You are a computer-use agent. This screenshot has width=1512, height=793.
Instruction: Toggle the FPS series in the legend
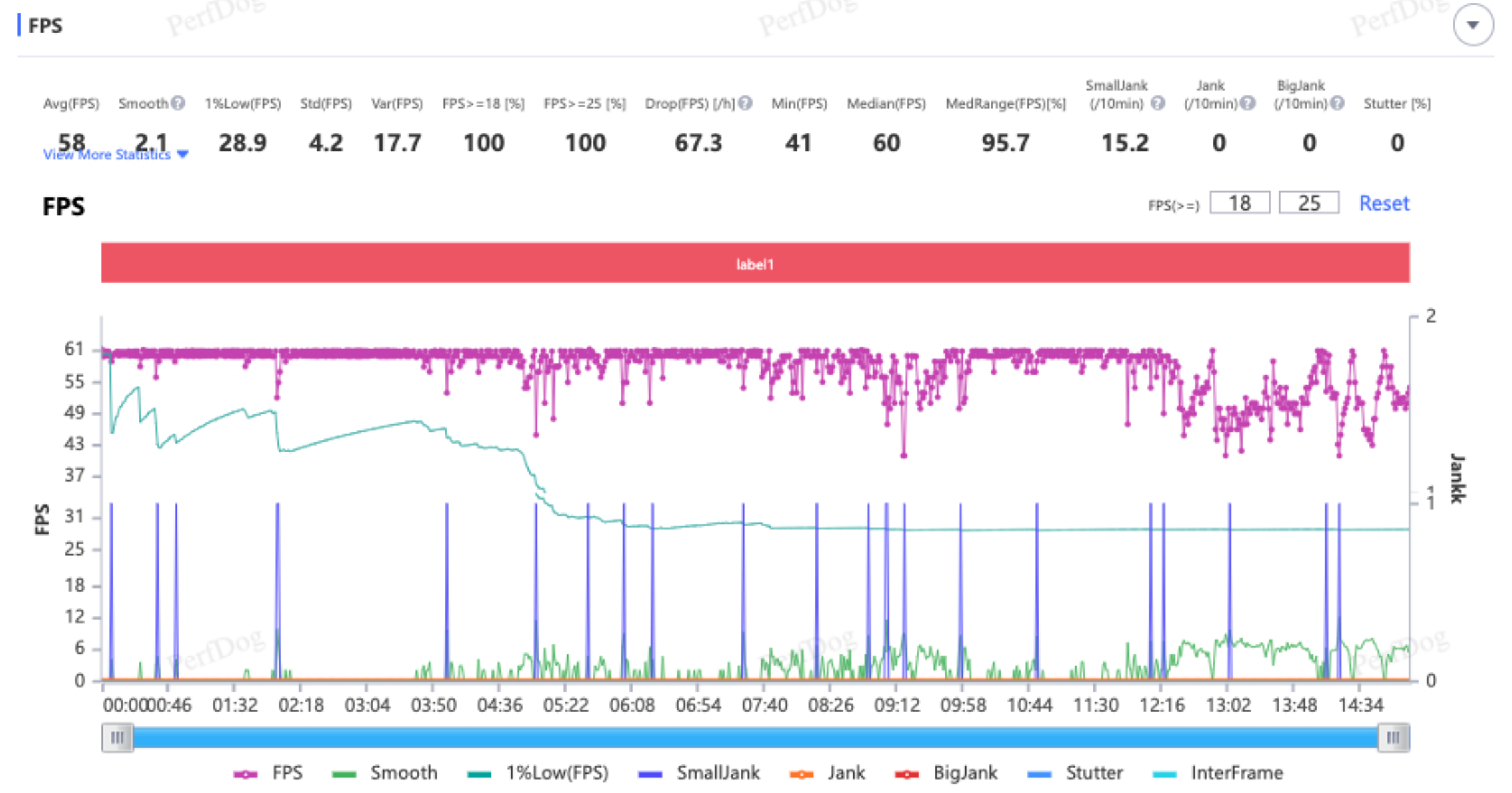268,773
